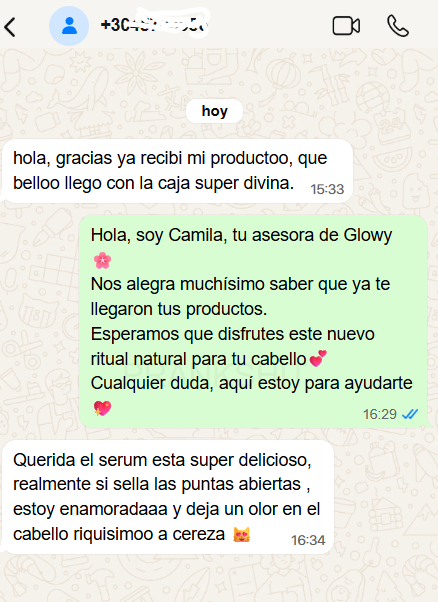Open the contact profile avatar
This screenshot has width=438, height=602.
[69, 26]
